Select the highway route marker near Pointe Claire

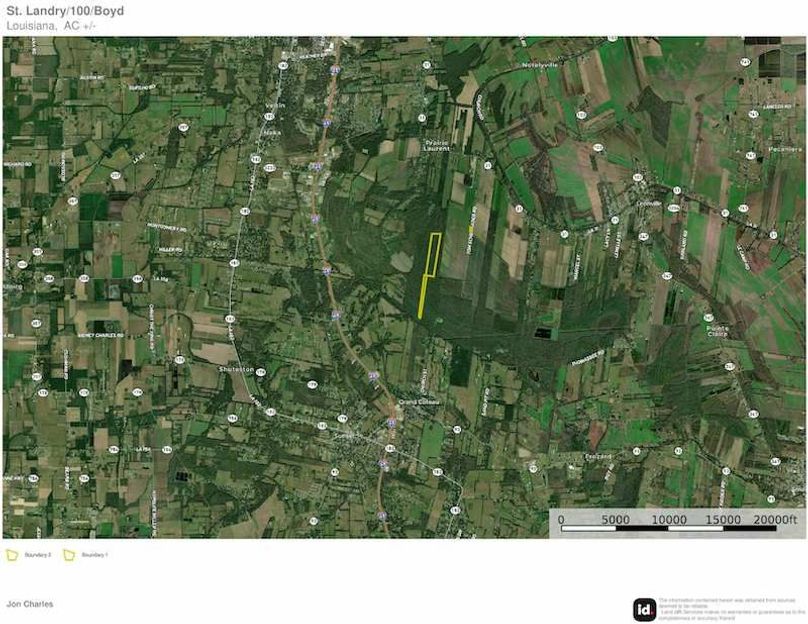point(708,318)
